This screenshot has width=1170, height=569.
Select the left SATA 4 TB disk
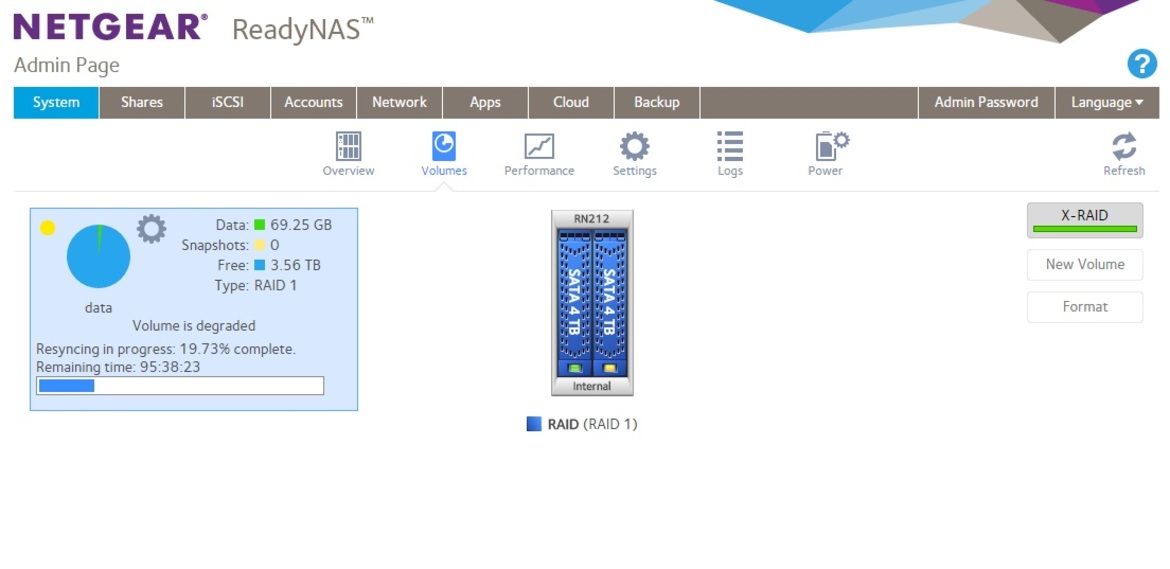pos(574,301)
